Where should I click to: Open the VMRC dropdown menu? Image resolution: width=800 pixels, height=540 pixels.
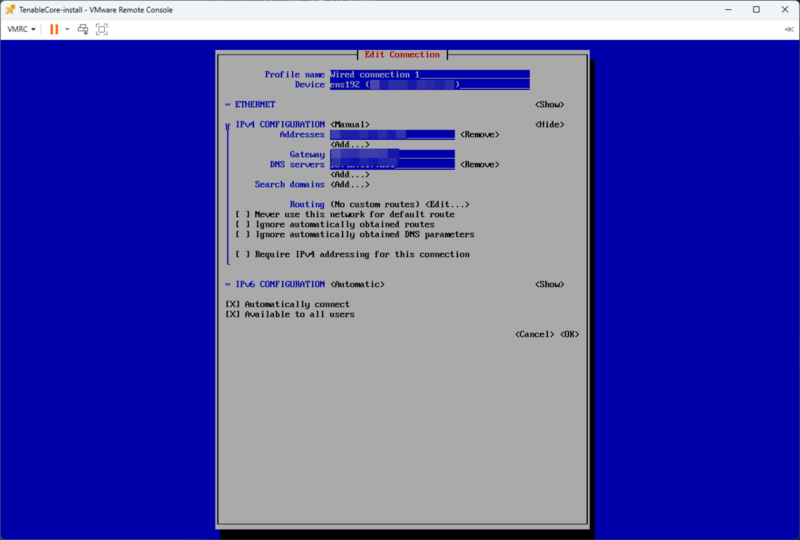(21, 29)
